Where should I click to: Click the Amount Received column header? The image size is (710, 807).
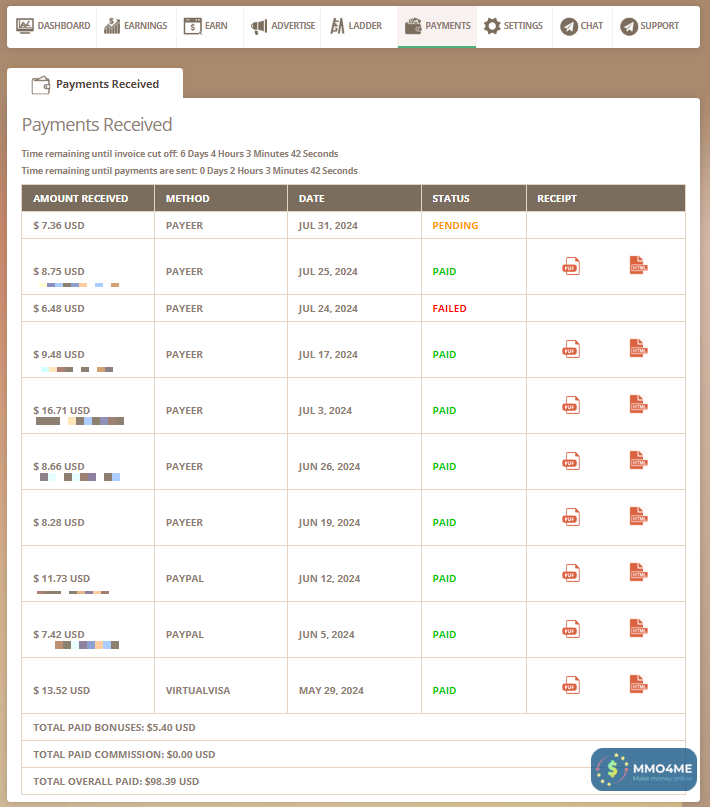[88, 198]
